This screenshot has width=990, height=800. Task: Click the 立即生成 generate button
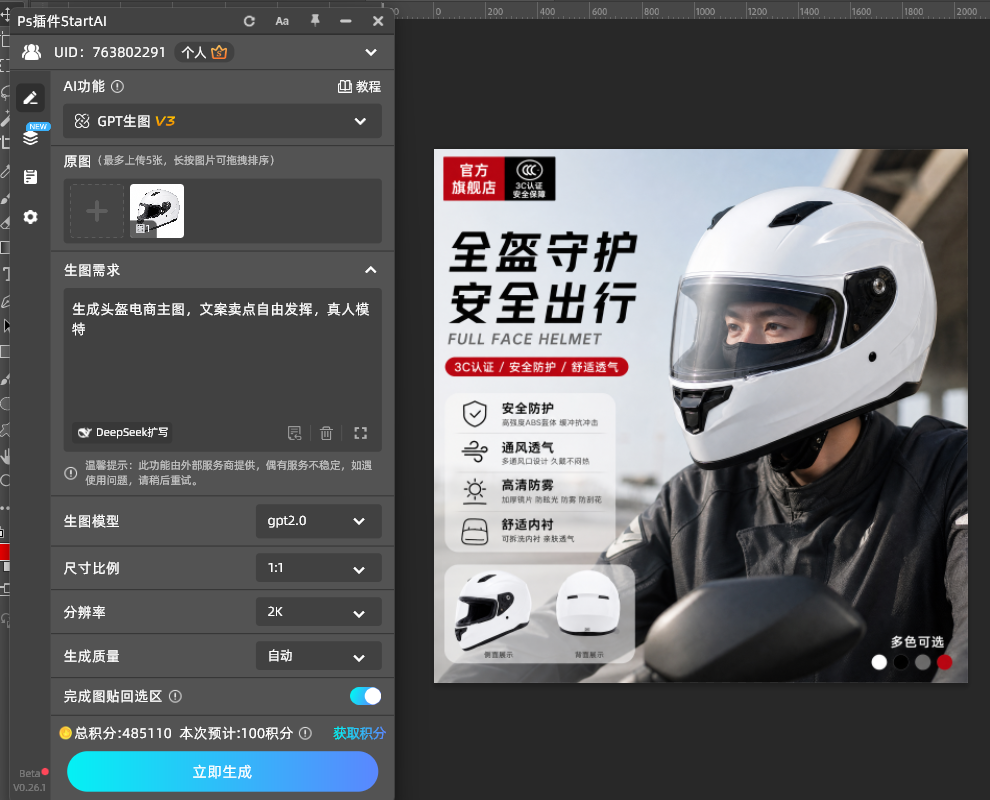222,772
